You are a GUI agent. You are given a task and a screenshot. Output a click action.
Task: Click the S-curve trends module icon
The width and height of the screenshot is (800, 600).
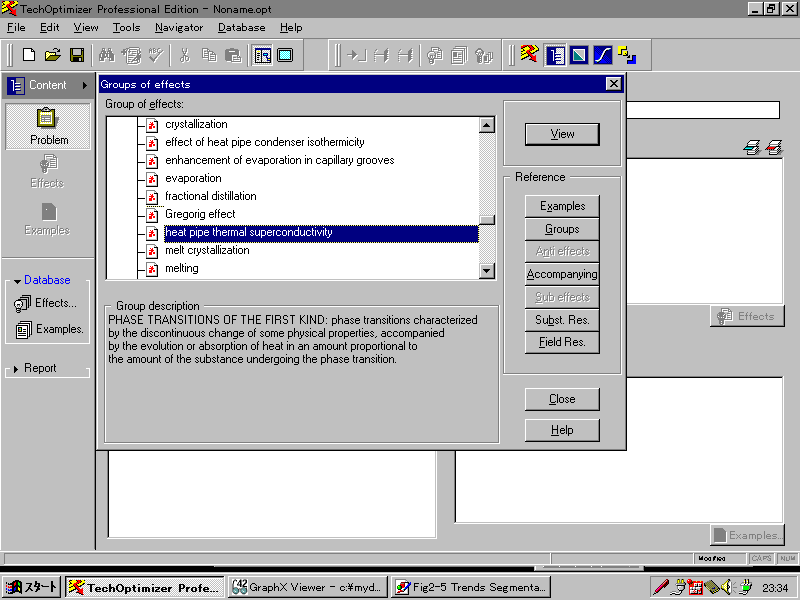click(603, 55)
